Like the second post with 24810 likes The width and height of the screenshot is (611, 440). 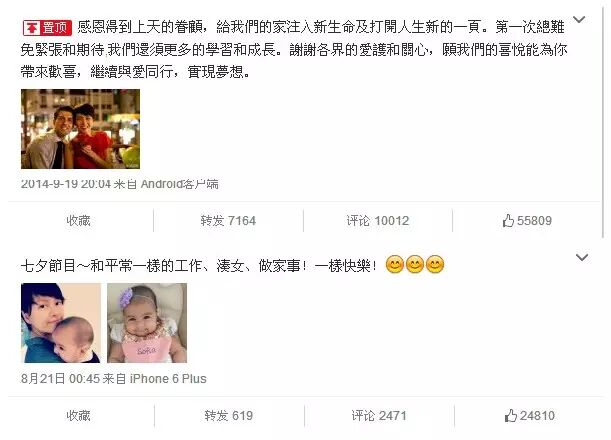point(530,415)
